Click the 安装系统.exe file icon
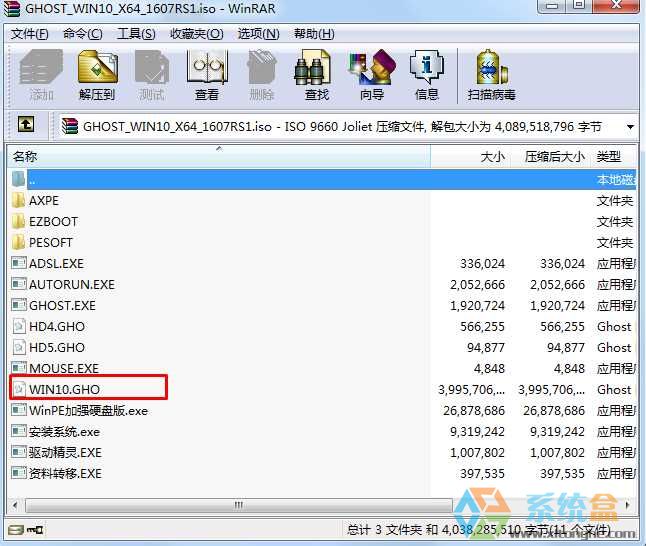646x546 pixels. point(19,431)
